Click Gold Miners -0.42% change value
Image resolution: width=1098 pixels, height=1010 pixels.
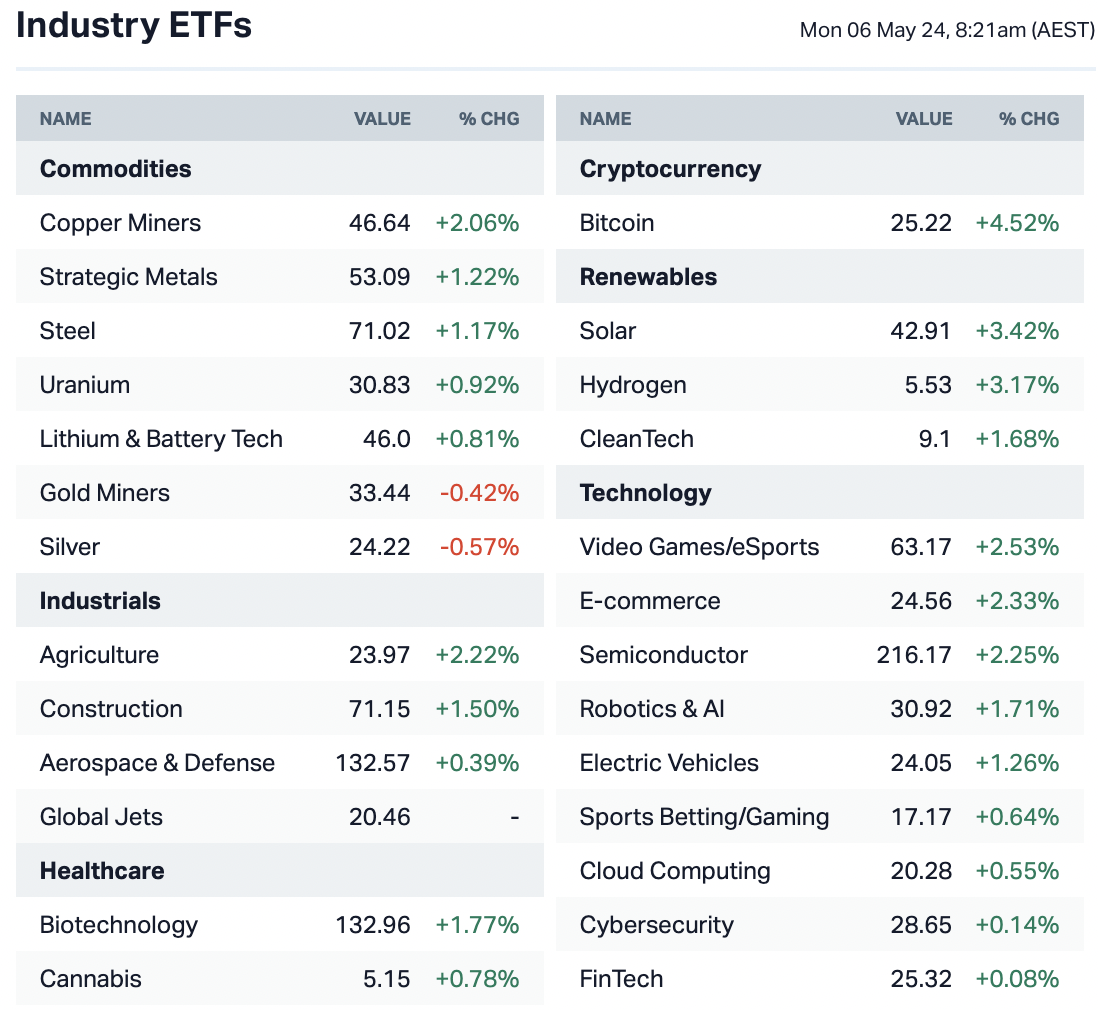tap(480, 493)
